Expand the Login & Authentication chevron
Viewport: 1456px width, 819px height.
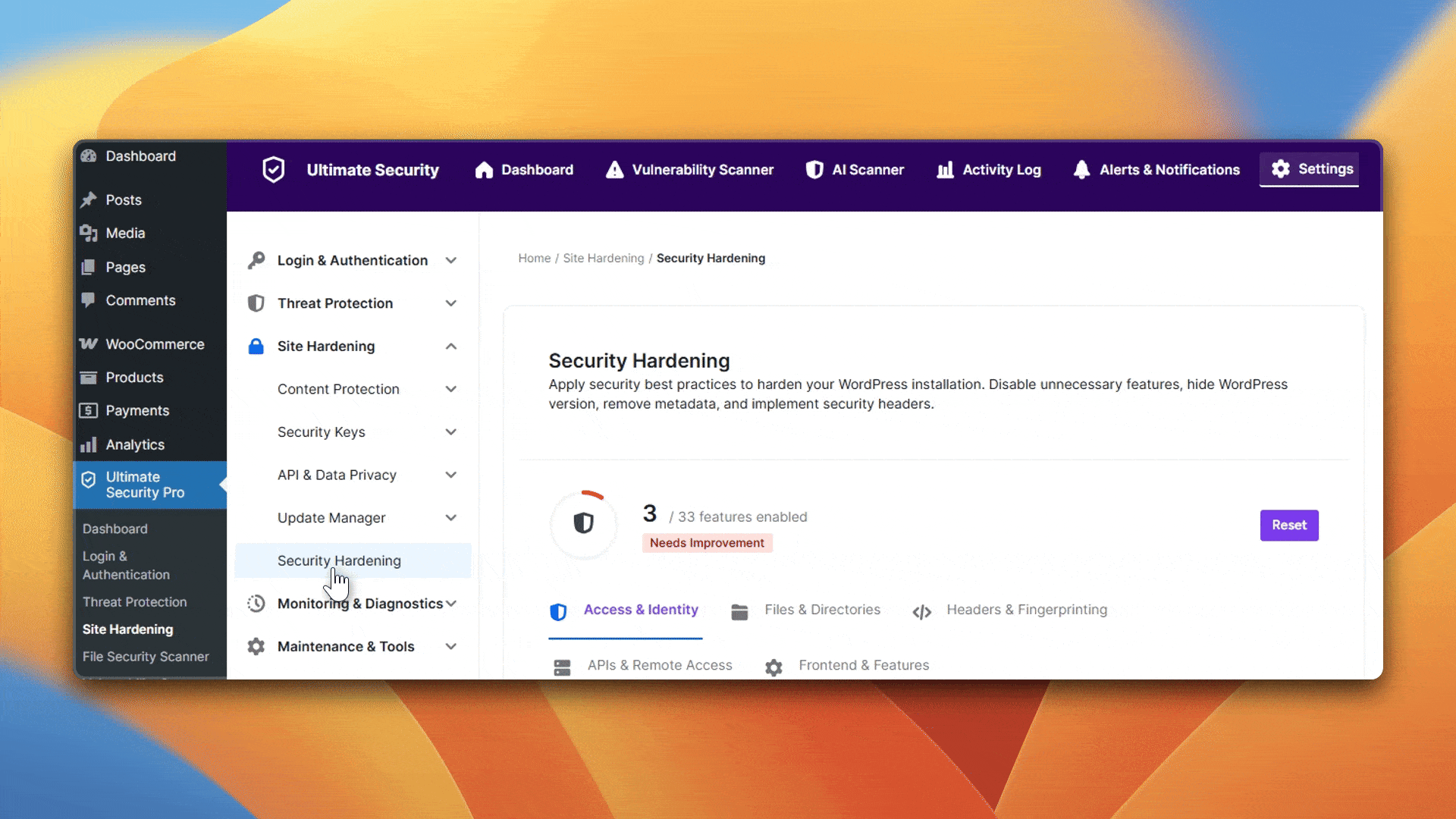click(451, 260)
